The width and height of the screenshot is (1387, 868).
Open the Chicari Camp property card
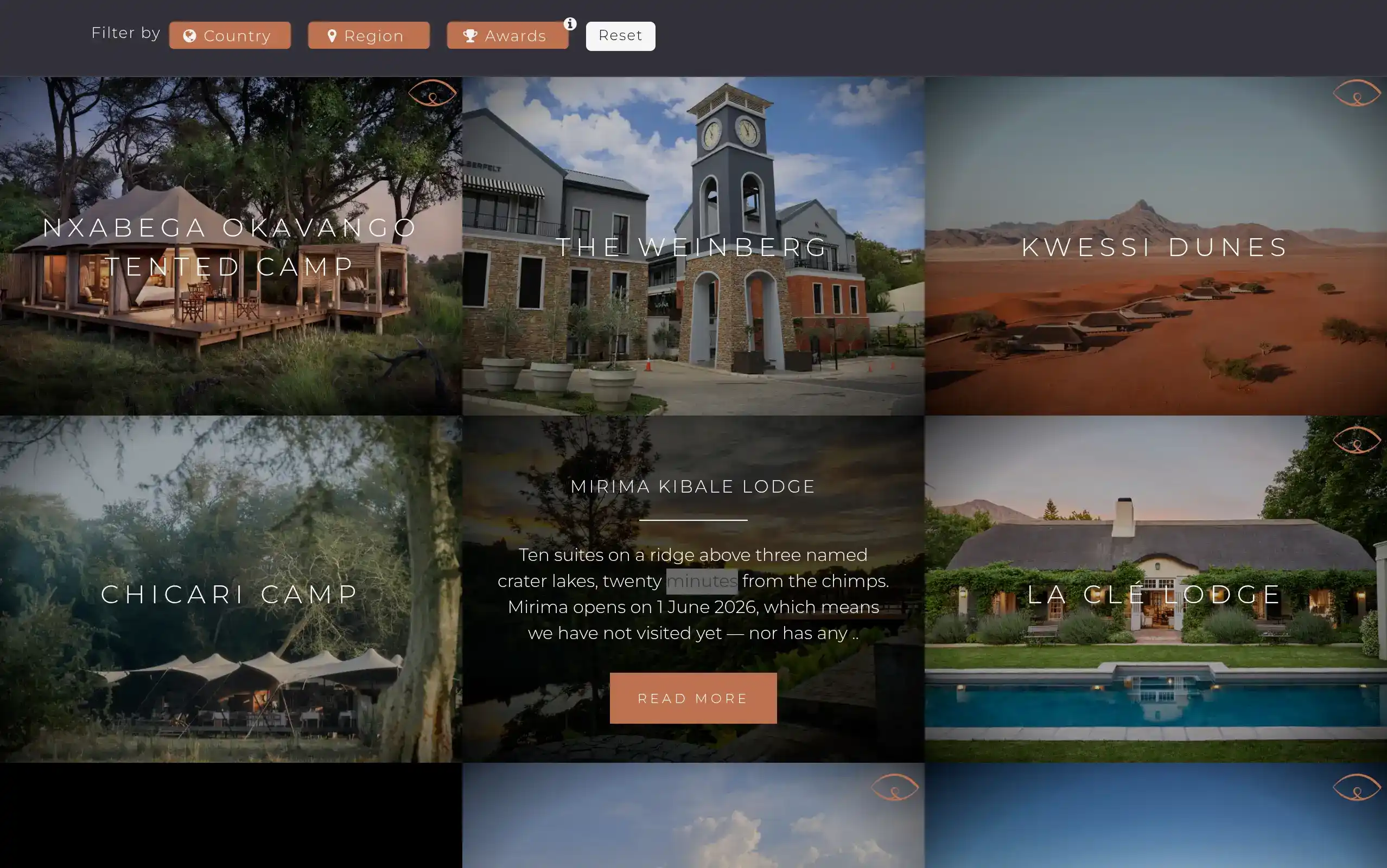click(x=231, y=589)
